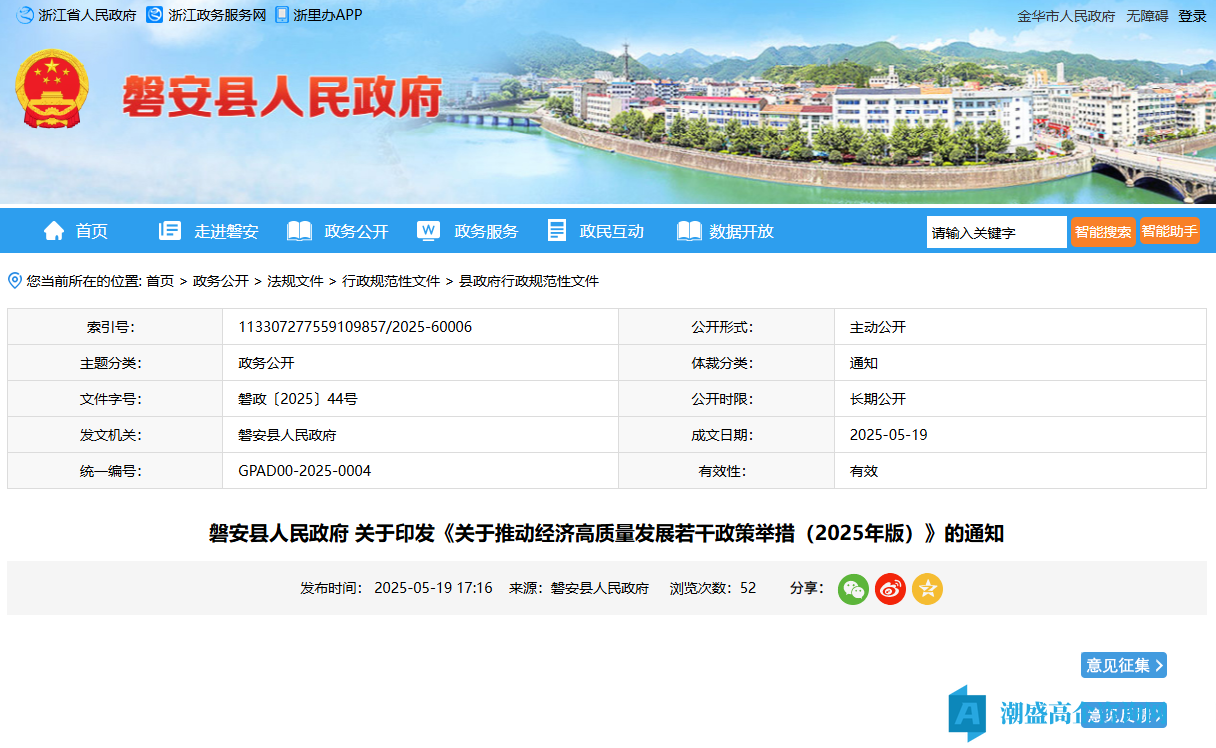Share the article to Weibo

click(x=890, y=589)
